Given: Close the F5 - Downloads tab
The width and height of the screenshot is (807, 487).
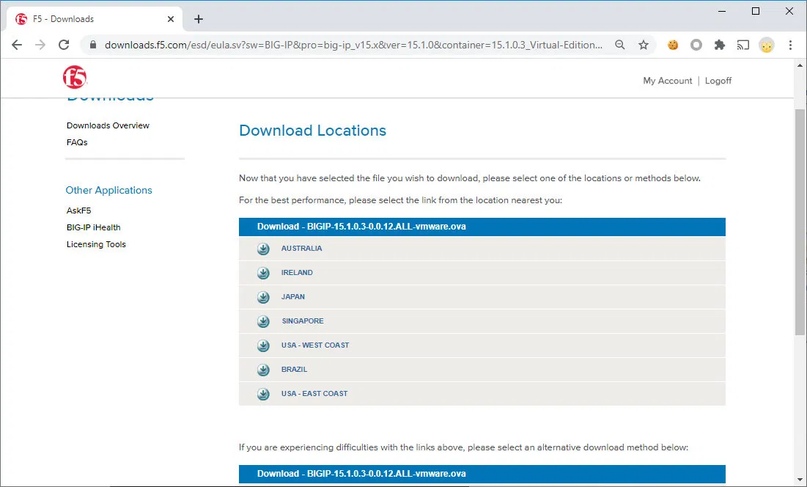Looking at the screenshot, I should pos(171,19).
